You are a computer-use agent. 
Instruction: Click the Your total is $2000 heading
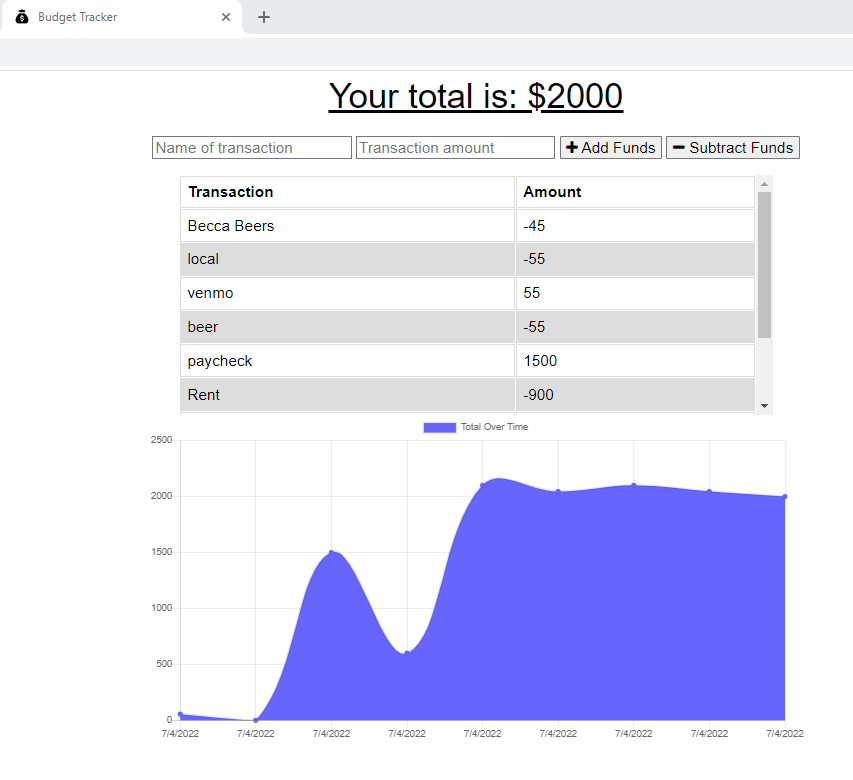(476, 96)
